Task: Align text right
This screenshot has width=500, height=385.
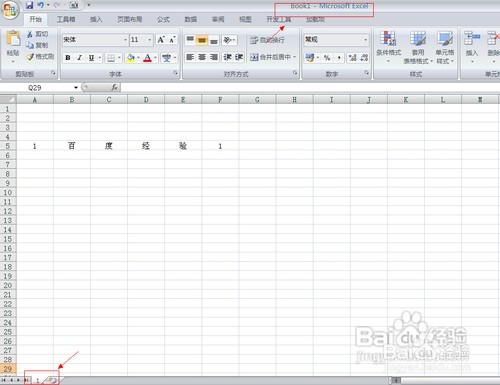Action: click(x=214, y=57)
